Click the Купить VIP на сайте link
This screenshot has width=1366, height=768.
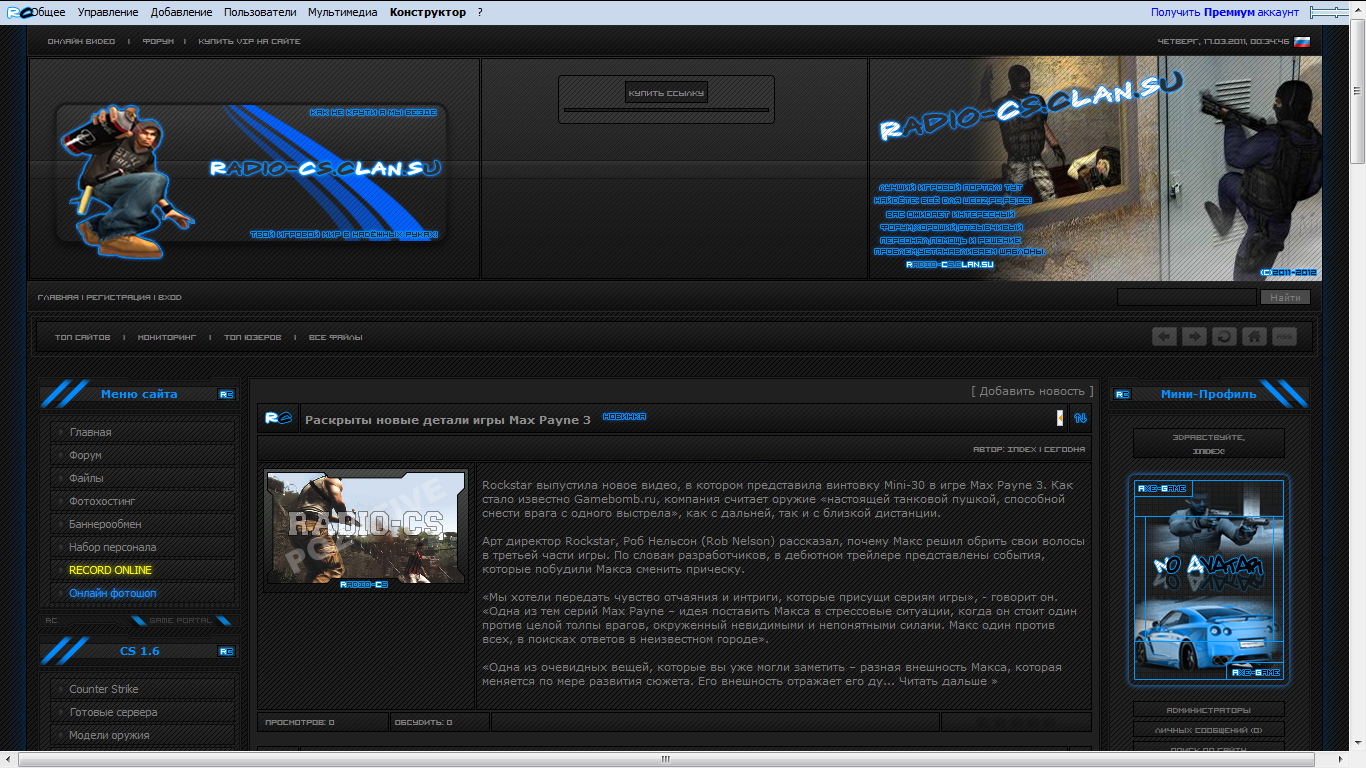click(249, 42)
